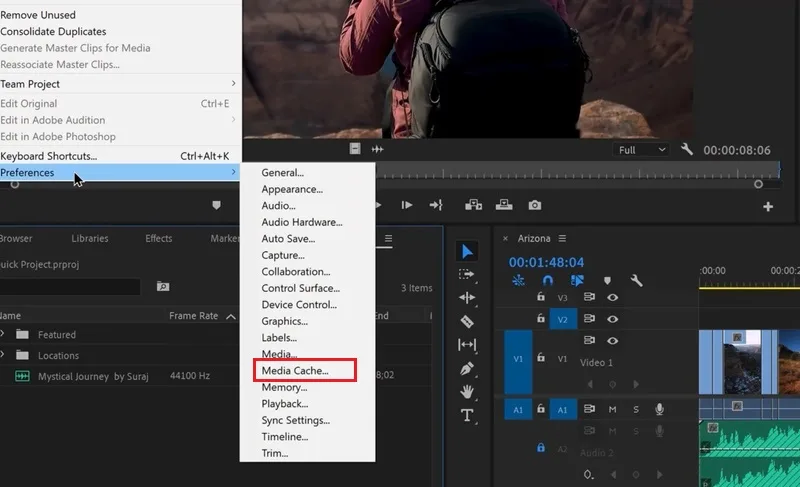
Task: Select the Razor tool
Action: [467, 322]
